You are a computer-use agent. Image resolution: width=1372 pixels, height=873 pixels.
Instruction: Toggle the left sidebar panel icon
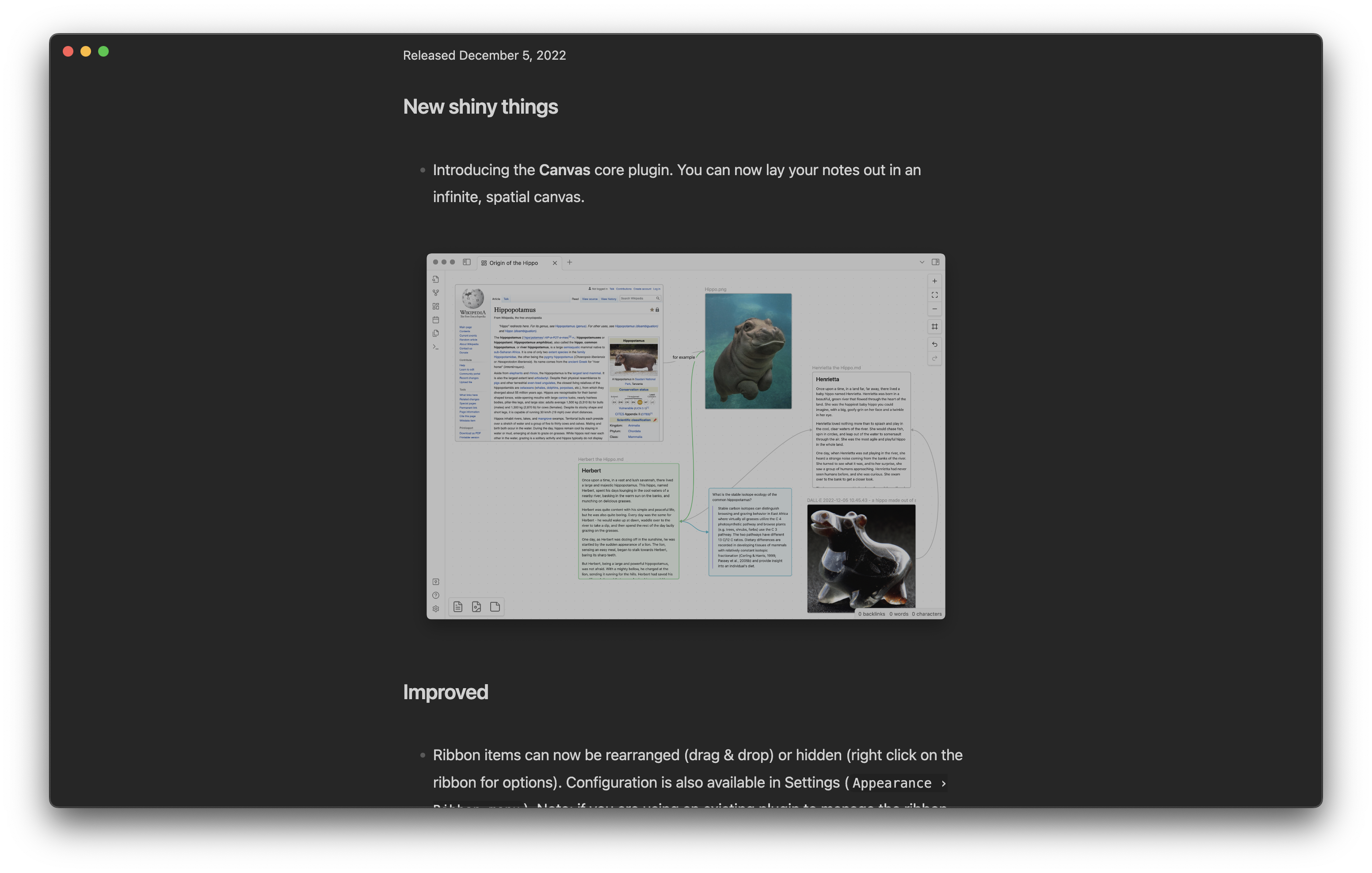pos(467,262)
